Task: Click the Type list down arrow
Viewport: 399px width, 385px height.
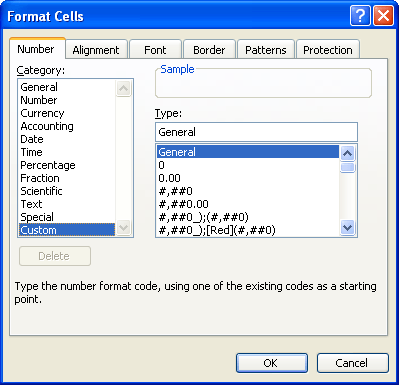Action: (x=347, y=228)
